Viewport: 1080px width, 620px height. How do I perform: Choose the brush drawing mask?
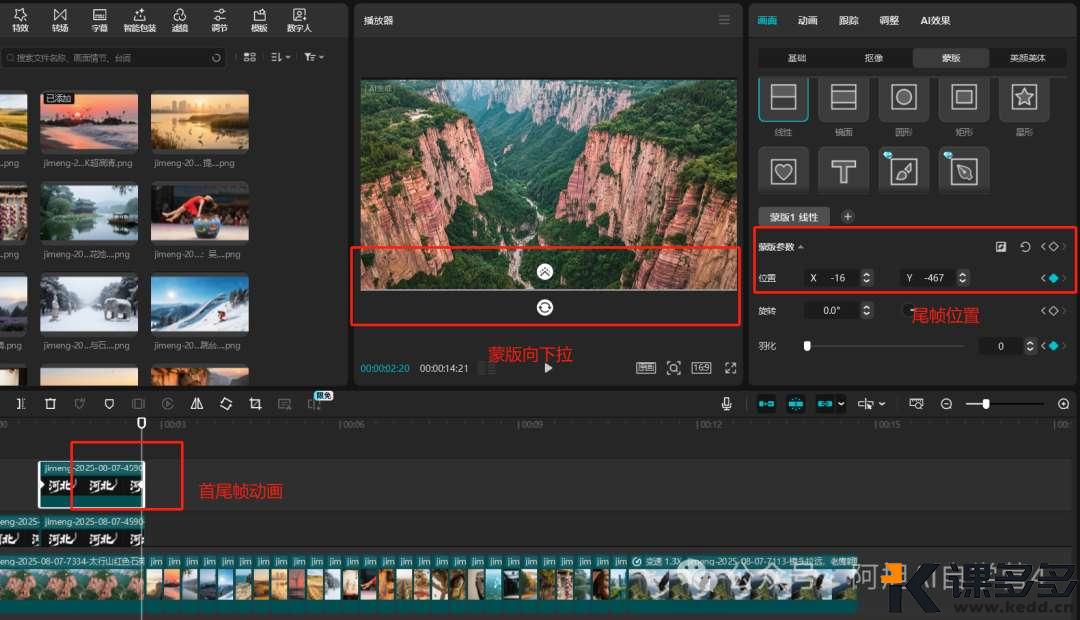(904, 171)
